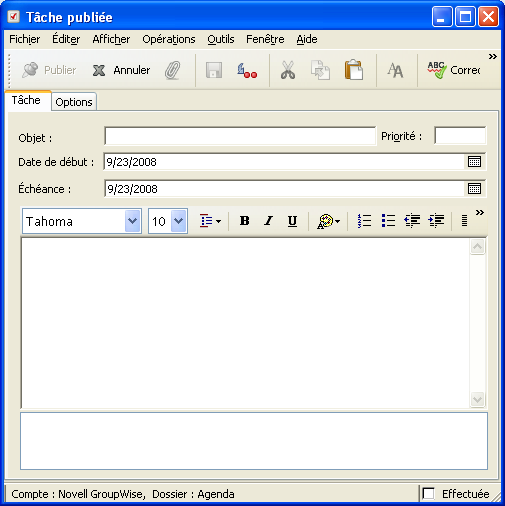Click scrollbar down arrow in message body
Screen dimensions: 505x506
point(477,399)
